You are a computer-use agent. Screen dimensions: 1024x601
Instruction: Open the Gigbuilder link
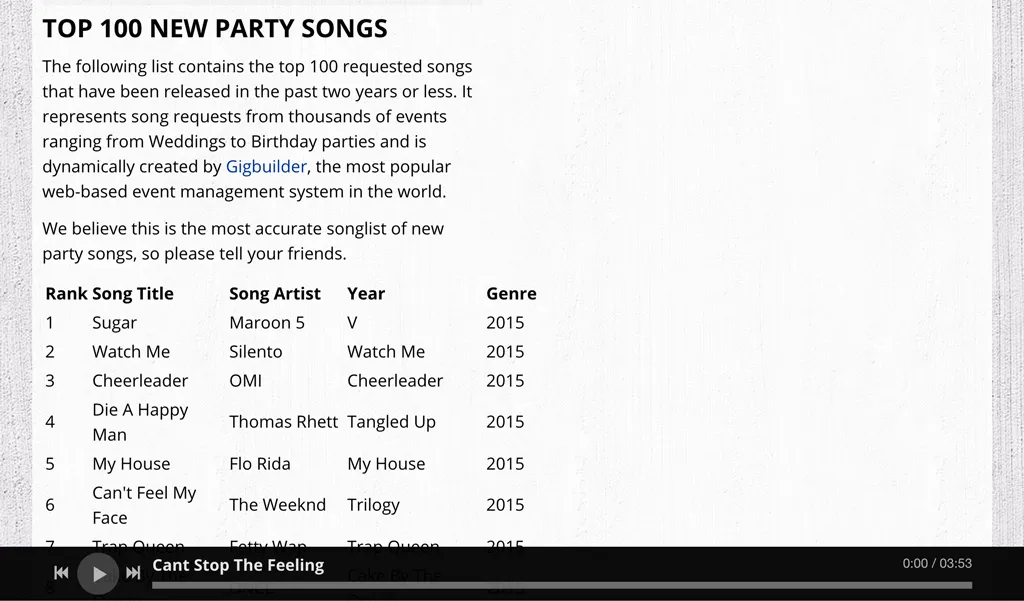coord(266,167)
